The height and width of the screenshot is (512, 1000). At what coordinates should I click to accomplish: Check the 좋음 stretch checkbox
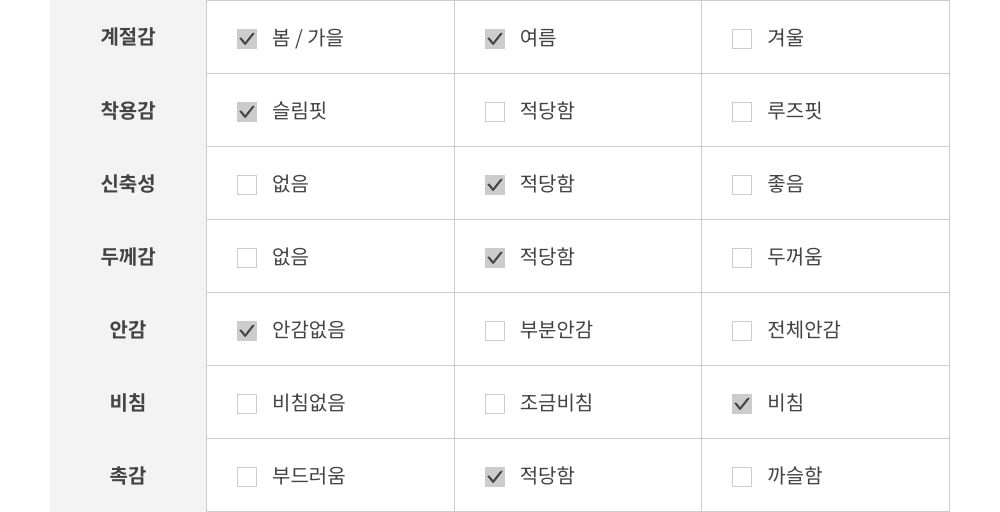tap(742, 185)
